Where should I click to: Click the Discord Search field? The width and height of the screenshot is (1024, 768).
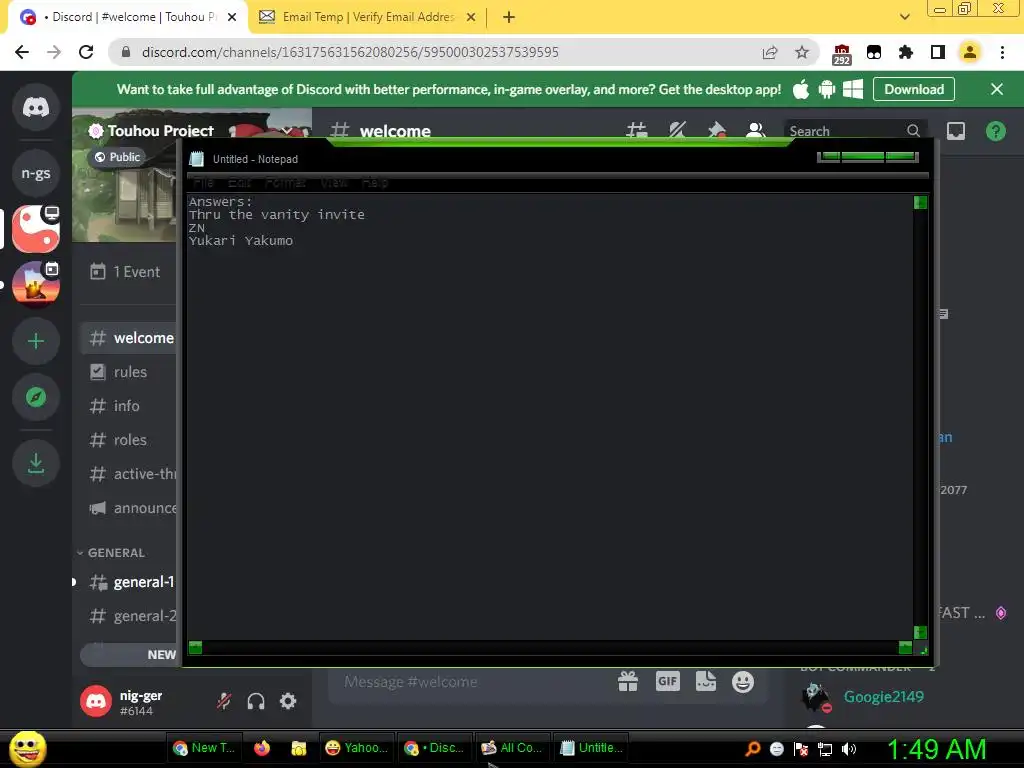coord(853,131)
